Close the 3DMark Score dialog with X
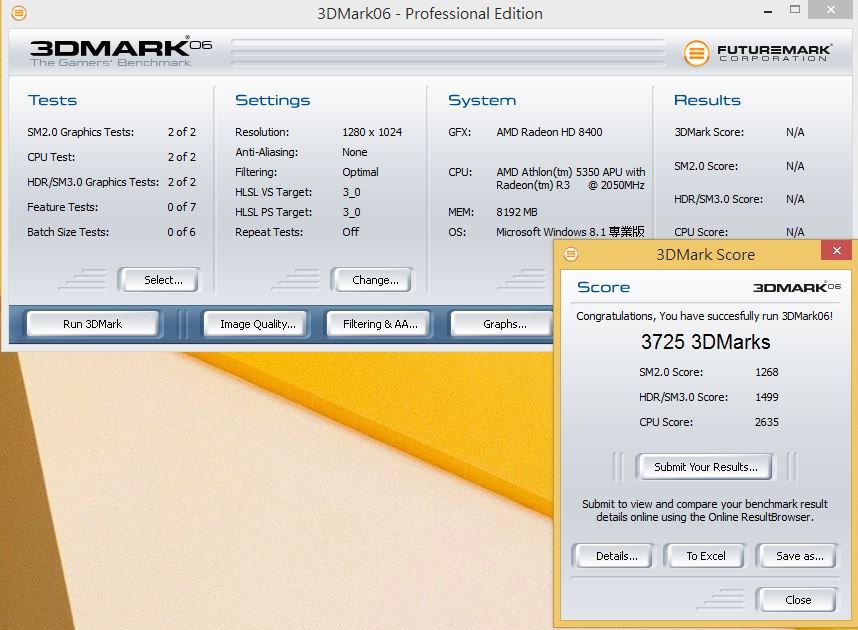 (837, 250)
